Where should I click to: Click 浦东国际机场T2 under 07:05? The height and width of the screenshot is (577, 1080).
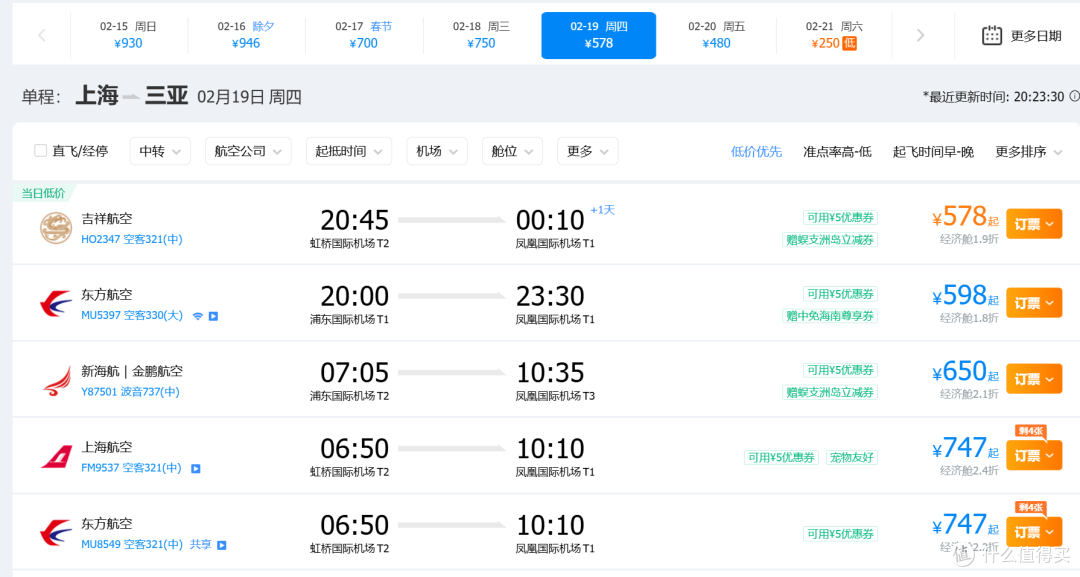click(x=349, y=396)
